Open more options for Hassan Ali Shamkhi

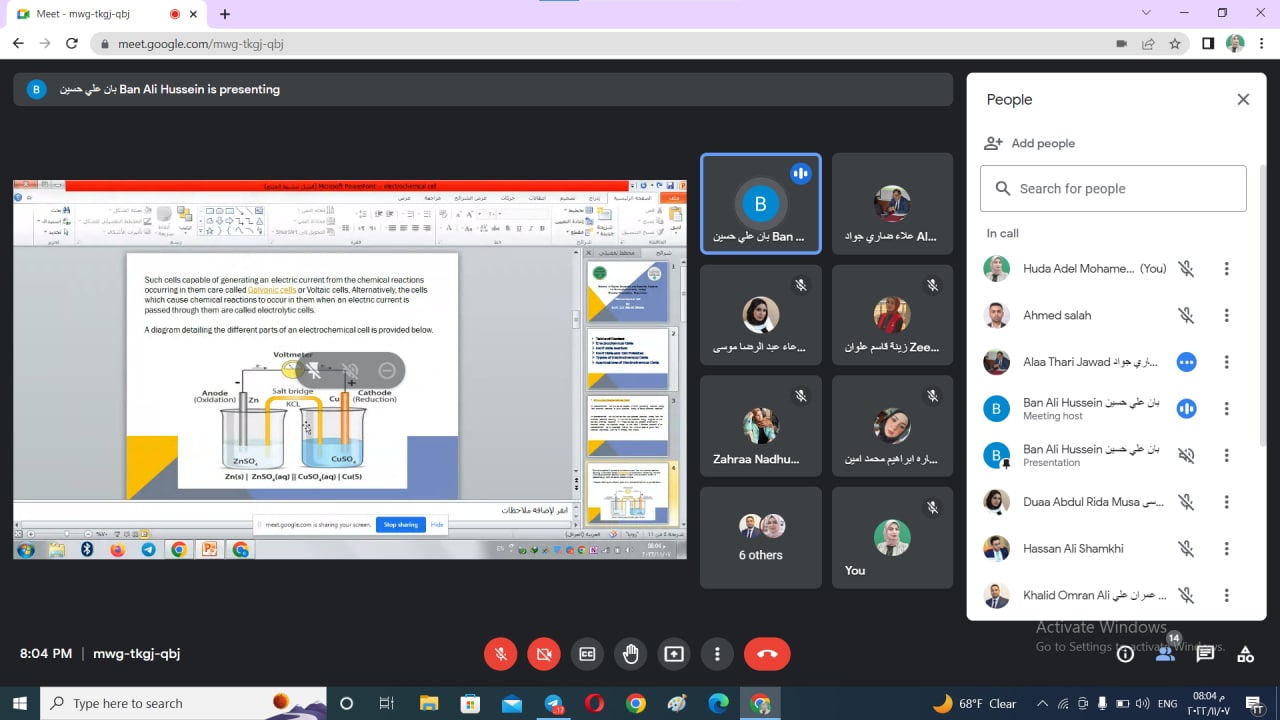(1226, 548)
